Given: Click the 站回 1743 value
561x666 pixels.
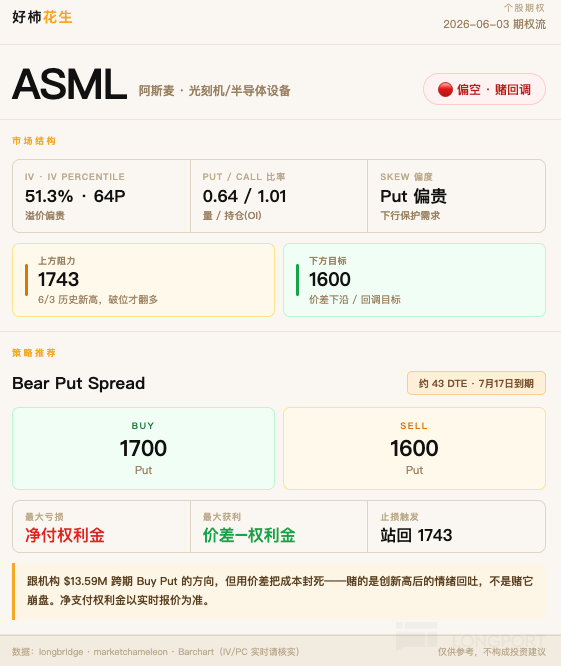Looking at the screenshot, I should [416, 535].
